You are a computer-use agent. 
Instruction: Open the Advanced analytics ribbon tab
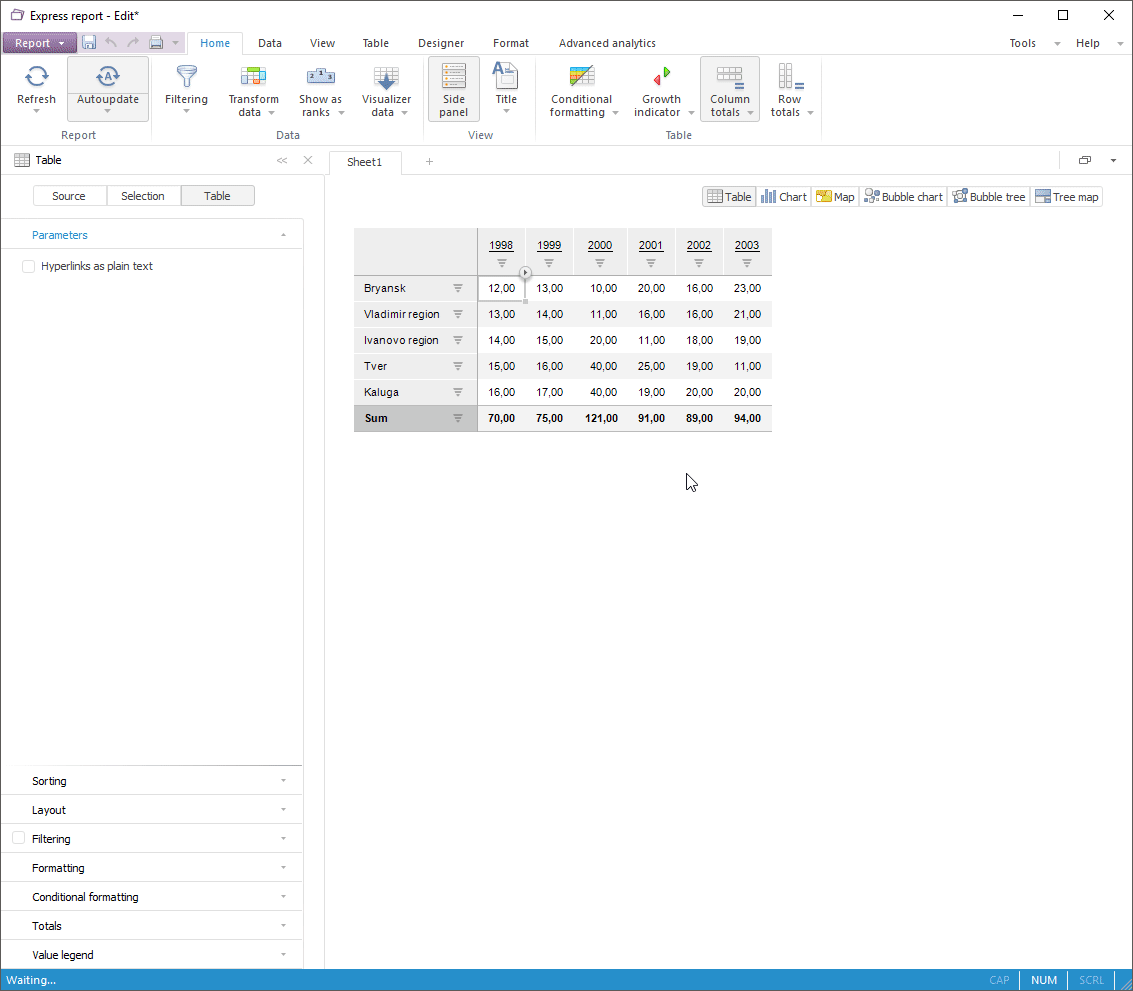point(607,43)
